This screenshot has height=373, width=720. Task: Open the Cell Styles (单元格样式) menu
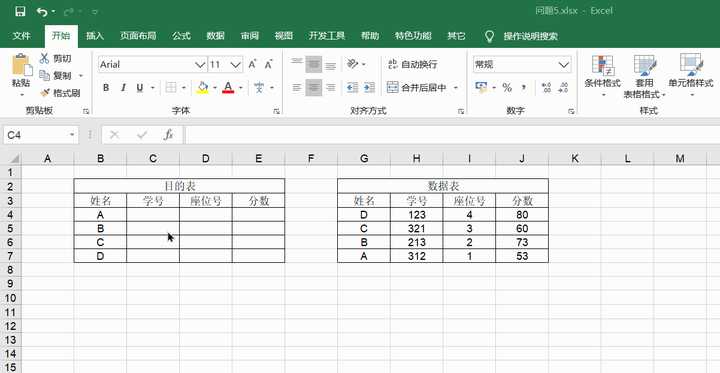click(x=691, y=76)
